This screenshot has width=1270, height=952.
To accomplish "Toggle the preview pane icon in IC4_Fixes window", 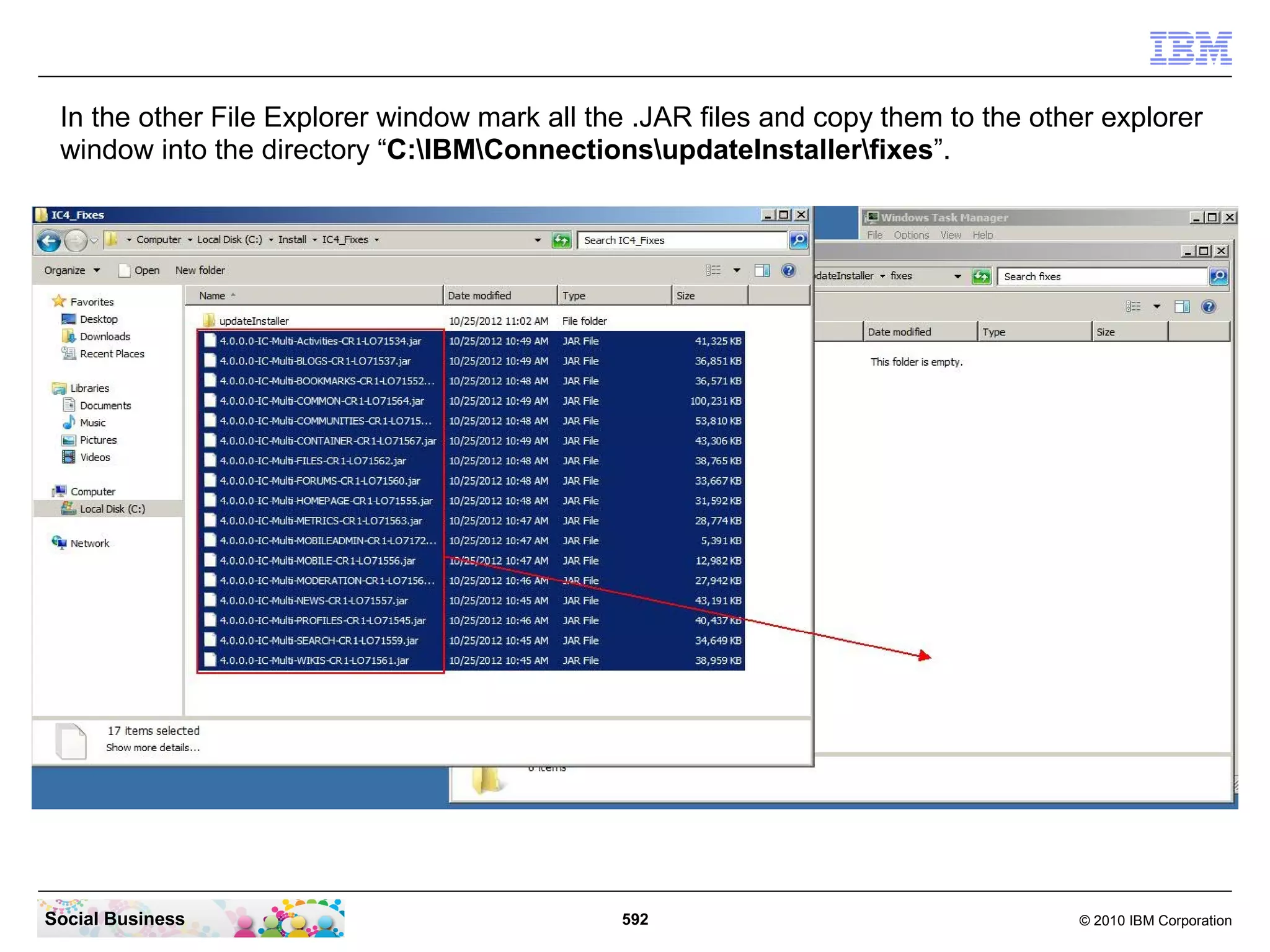I will click(x=762, y=270).
